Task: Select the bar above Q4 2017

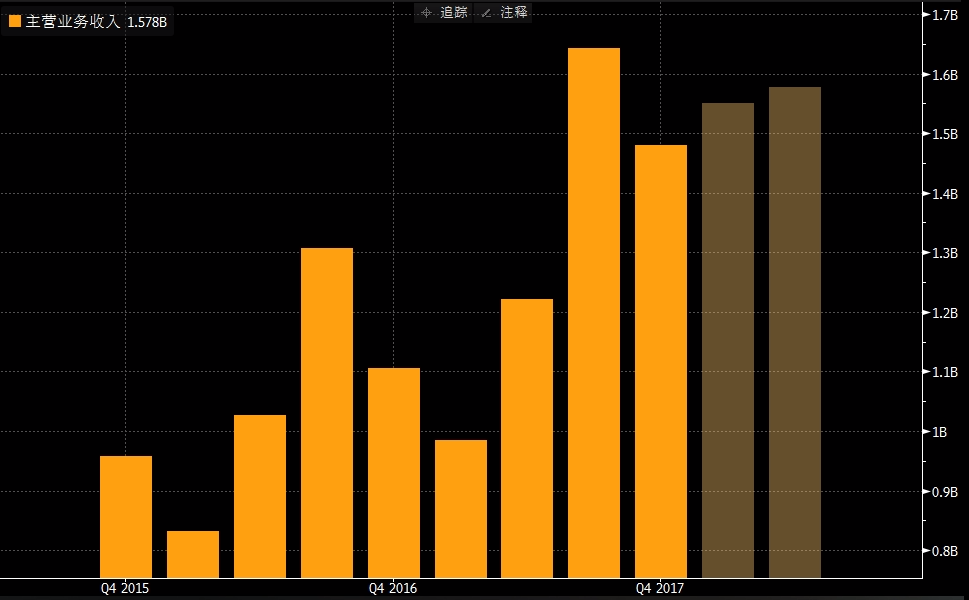Action: 661,361
